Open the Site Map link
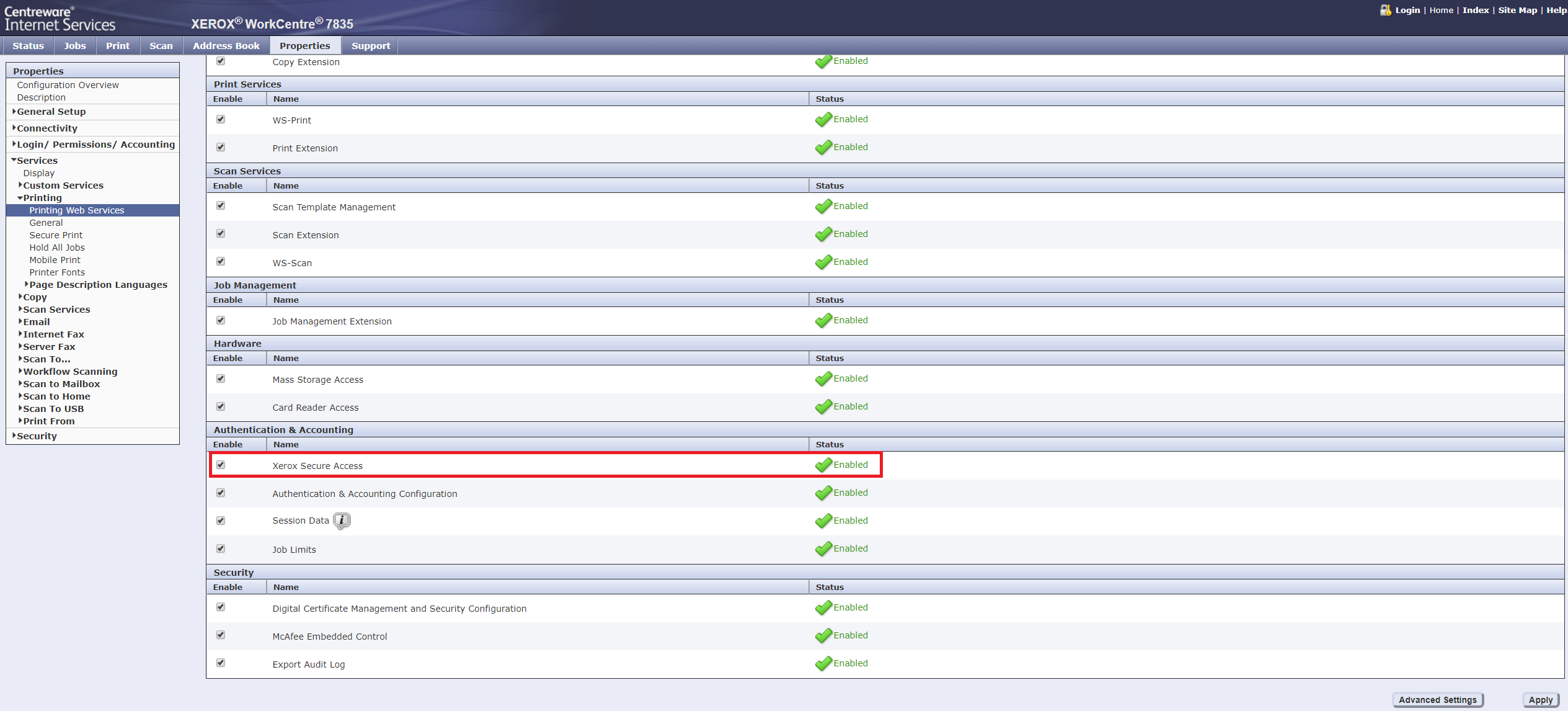The width and height of the screenshot is (1568, 711). tap(1517, 10)
